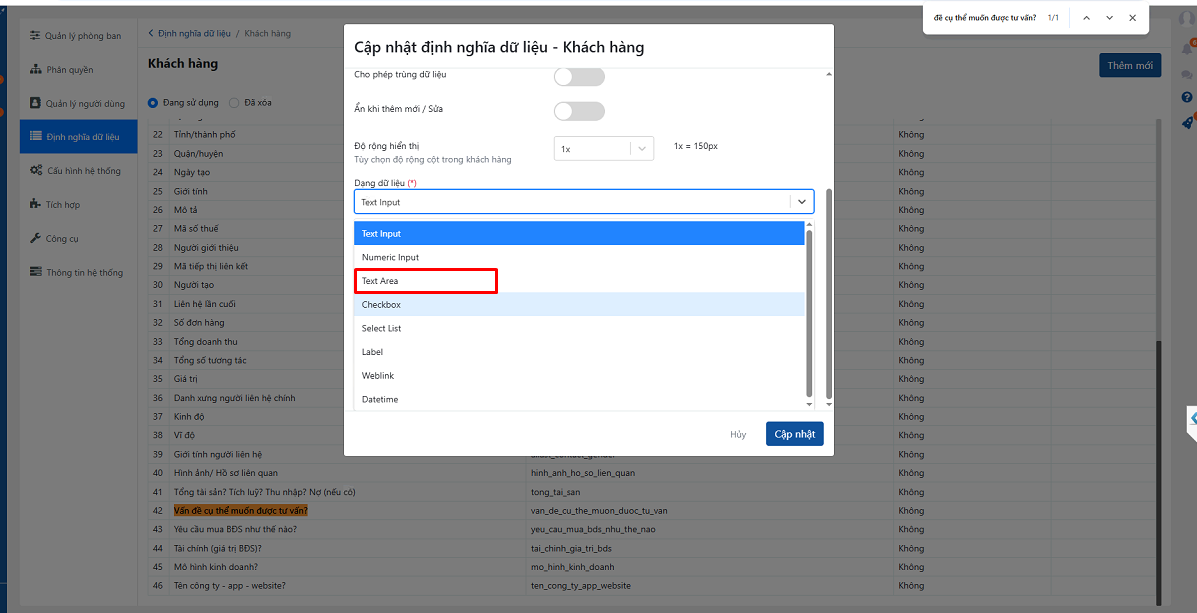Open user profile avatar

pos(1187,18)
